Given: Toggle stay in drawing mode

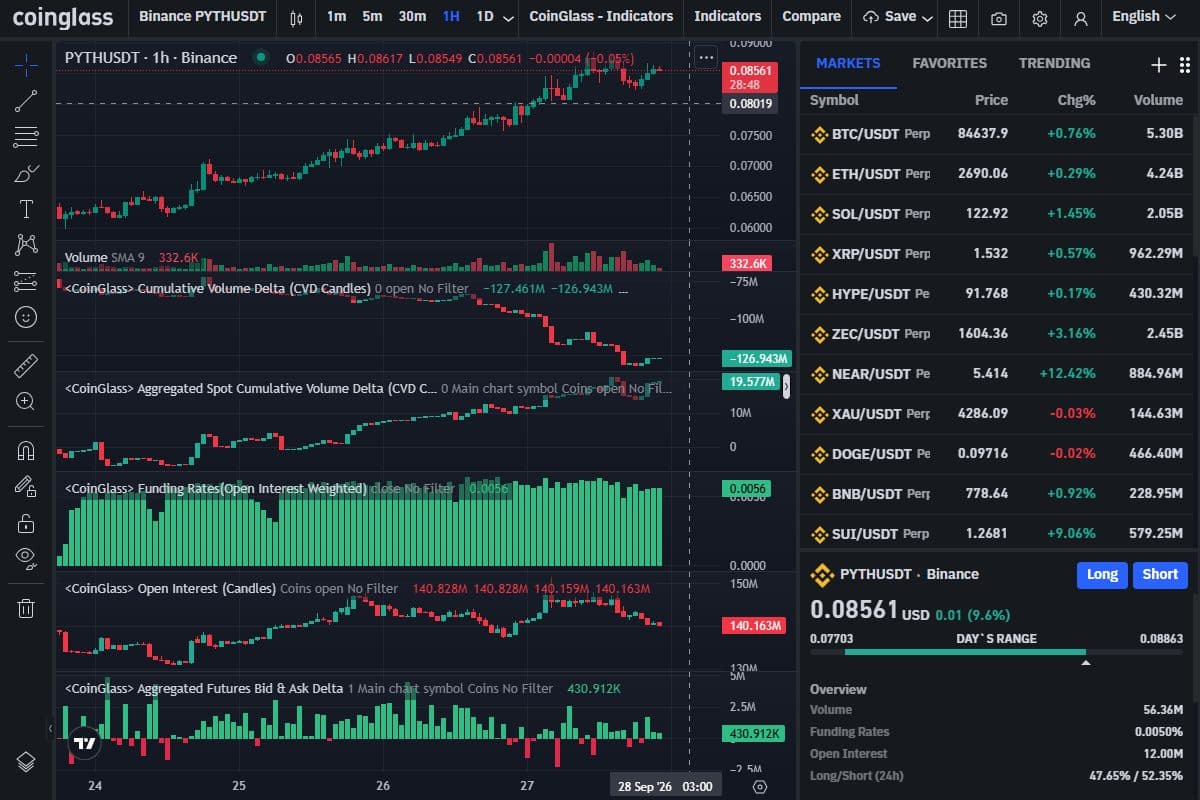Looking at the screenshot, I should tap(26, 486).
